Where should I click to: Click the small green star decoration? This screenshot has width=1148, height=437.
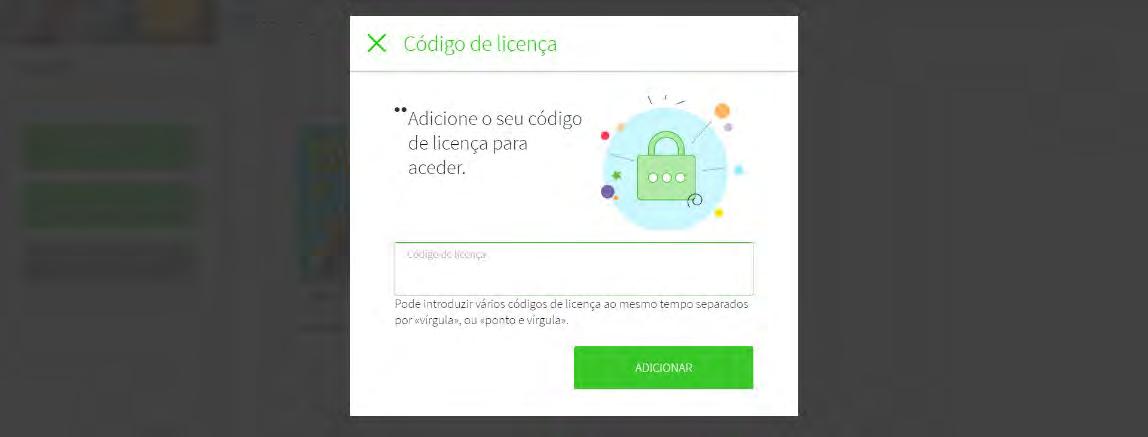tap(617, 176)
